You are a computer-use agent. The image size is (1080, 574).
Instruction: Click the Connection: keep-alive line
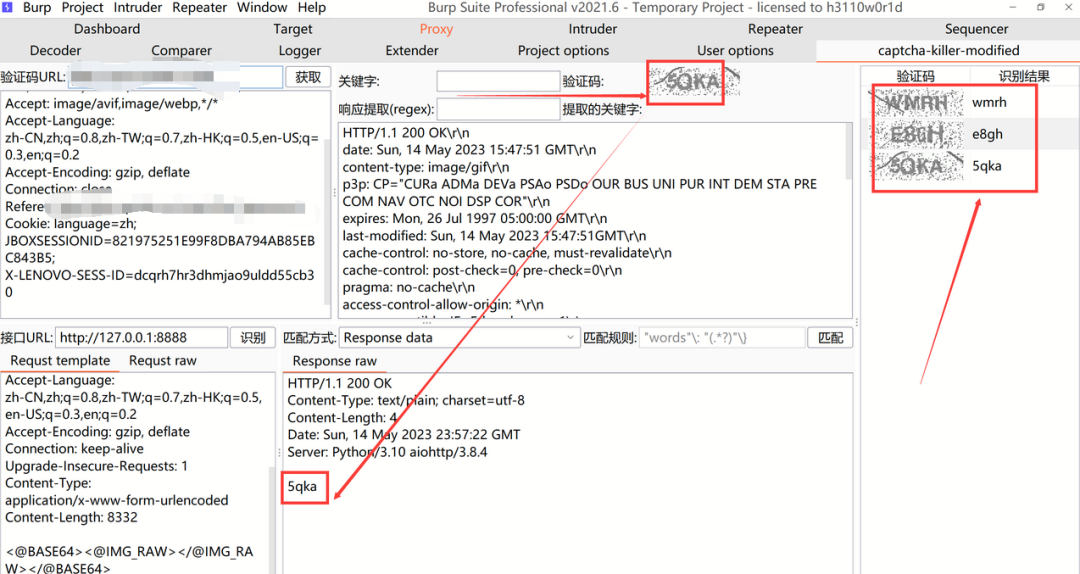[74, 449]
